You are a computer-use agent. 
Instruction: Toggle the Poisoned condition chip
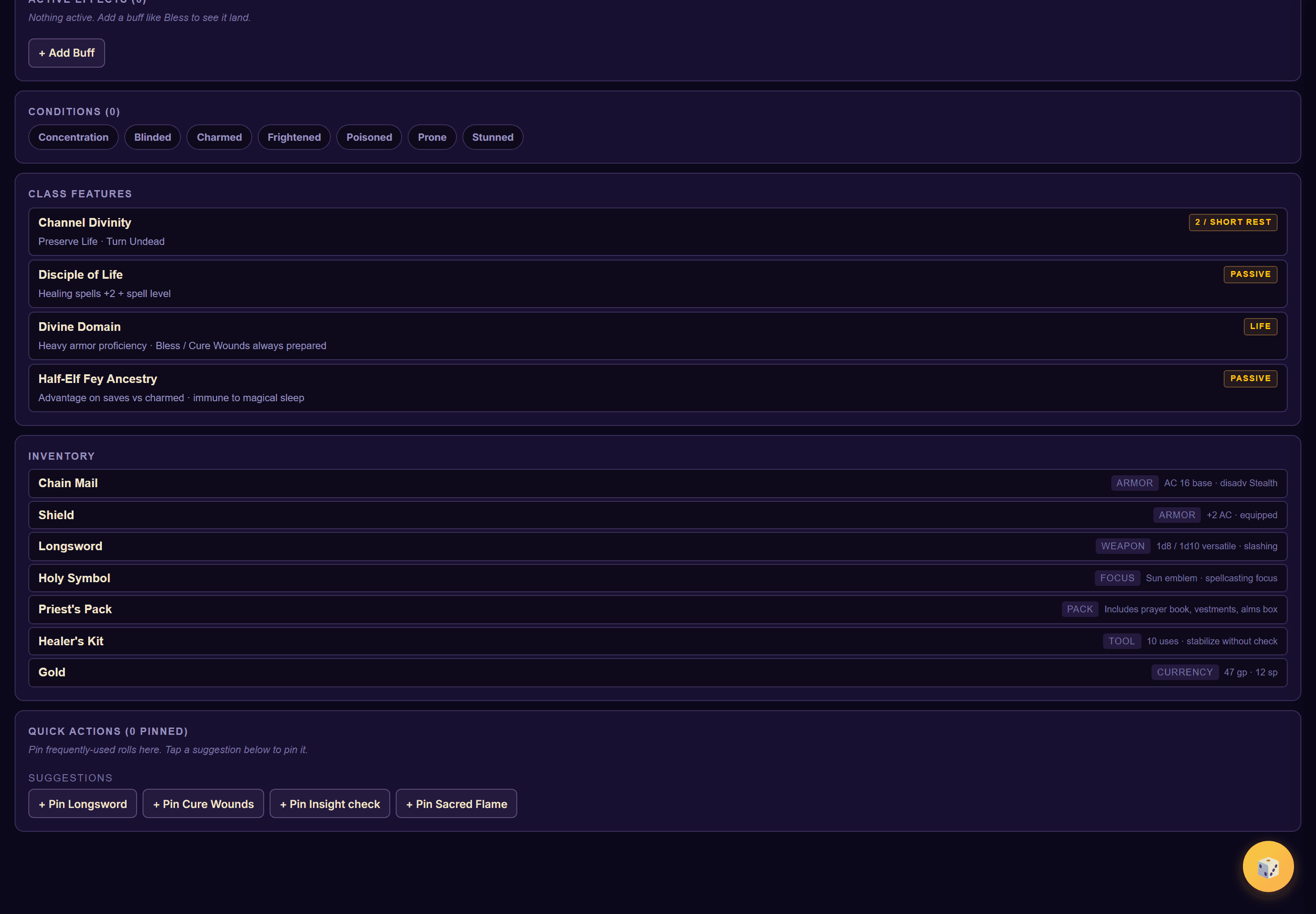click(x=369, y=138)
